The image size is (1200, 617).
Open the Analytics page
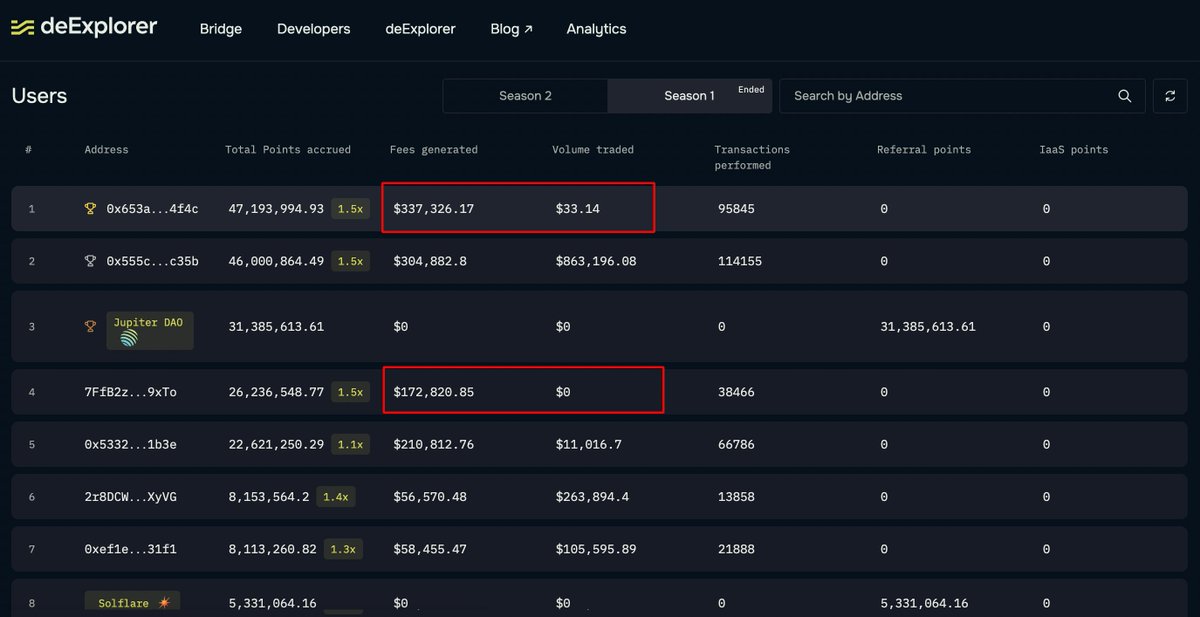(x=596, y=29)
